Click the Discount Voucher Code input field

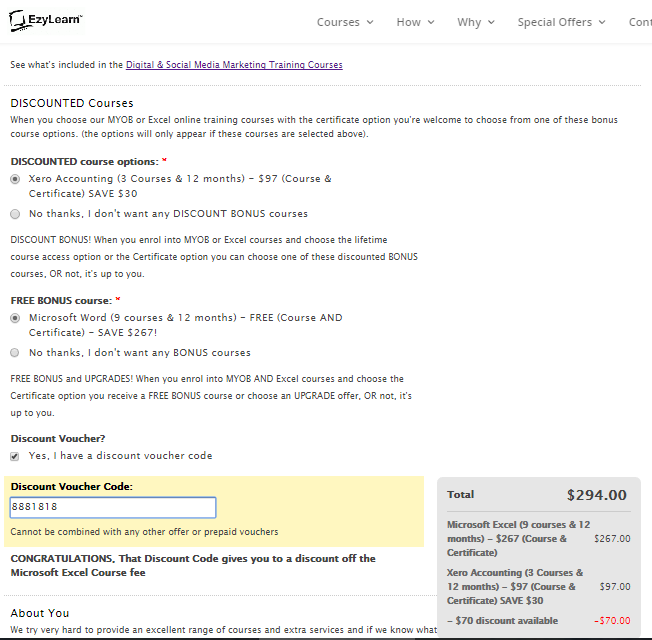click(x=113, y=507)
